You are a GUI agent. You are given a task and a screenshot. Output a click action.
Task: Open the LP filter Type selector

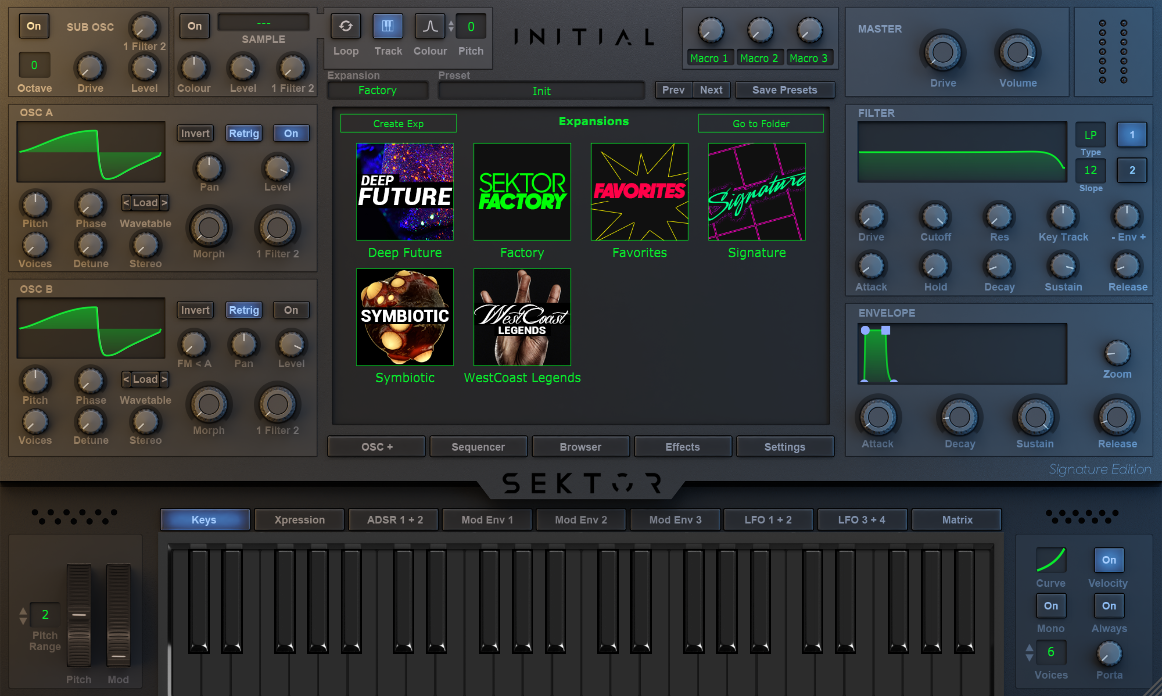(x=1090, y=134)
